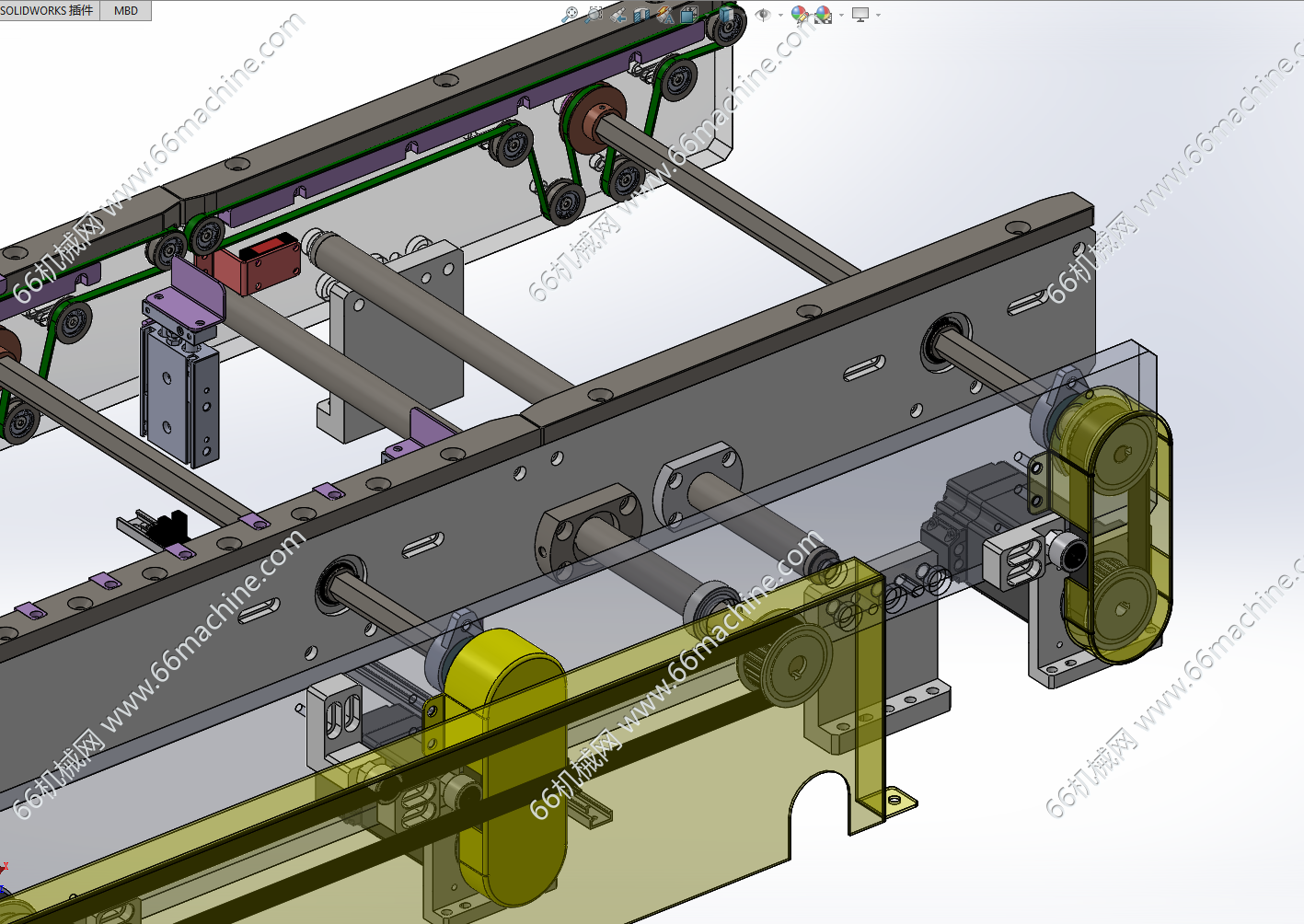Select the Zoom to Area tool

click(594, 14)
